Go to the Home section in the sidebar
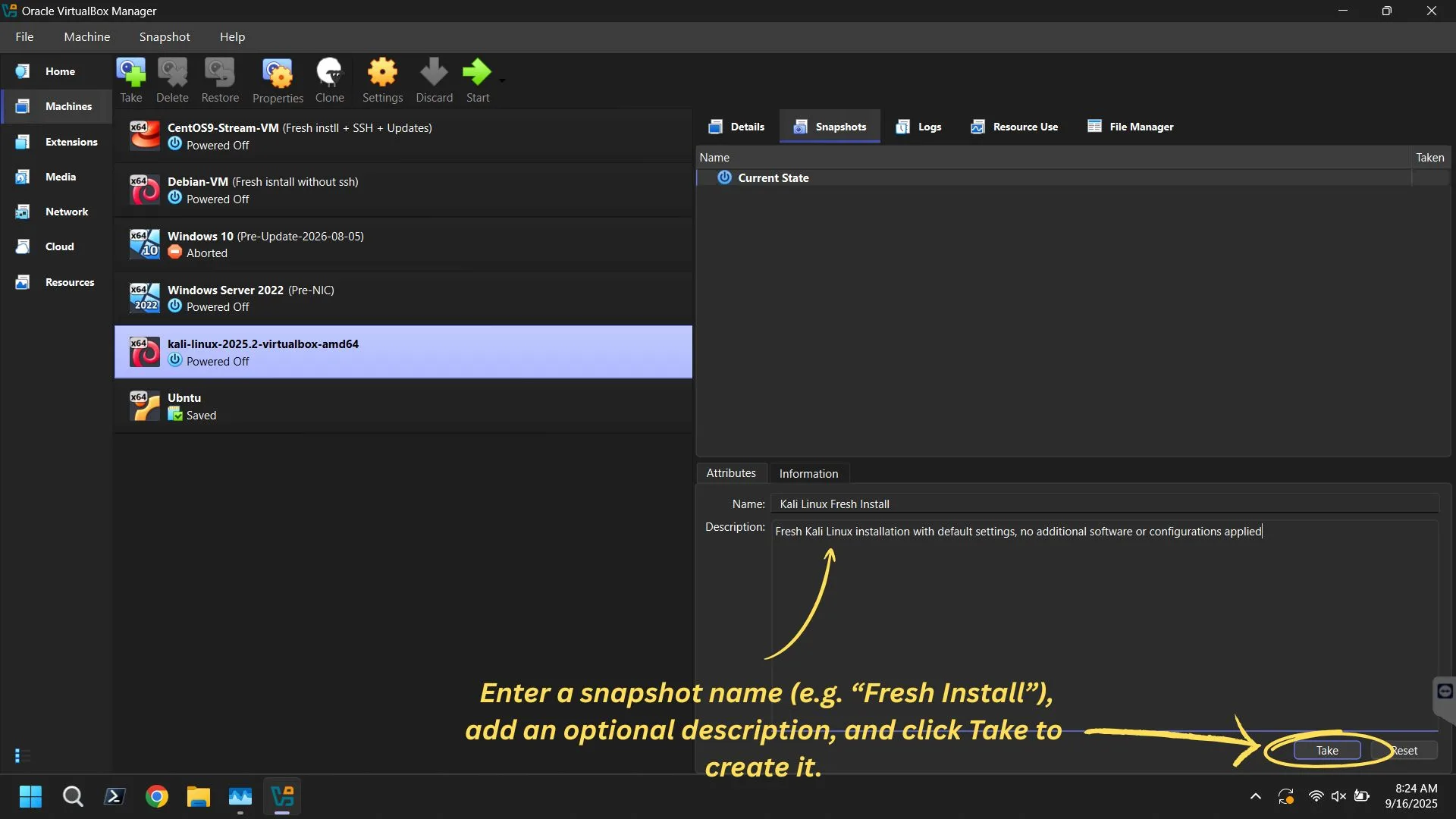Screen dimensions: 1456x819 tap(60, 71)
